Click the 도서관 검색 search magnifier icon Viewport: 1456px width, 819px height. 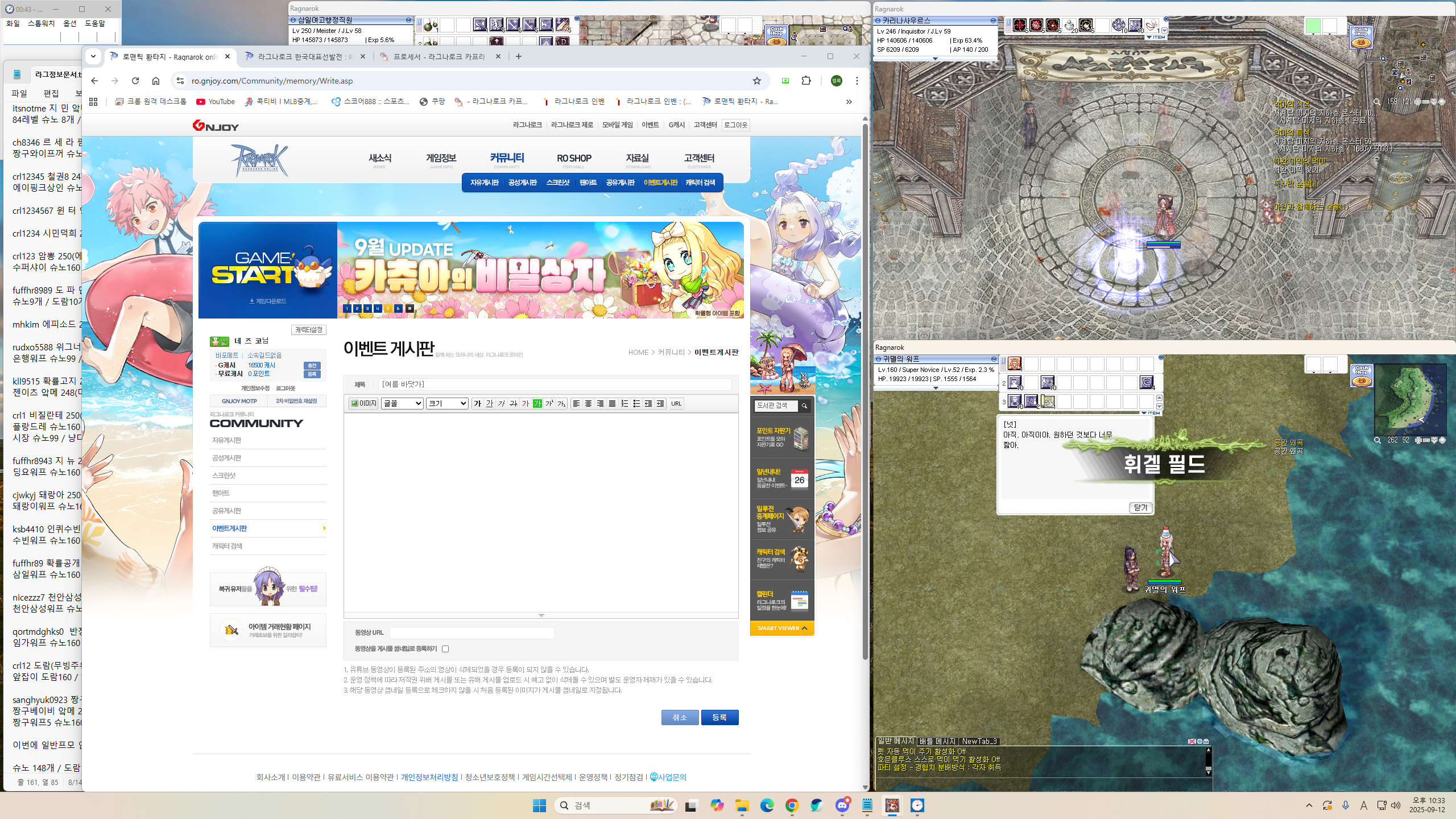point(804,406)
